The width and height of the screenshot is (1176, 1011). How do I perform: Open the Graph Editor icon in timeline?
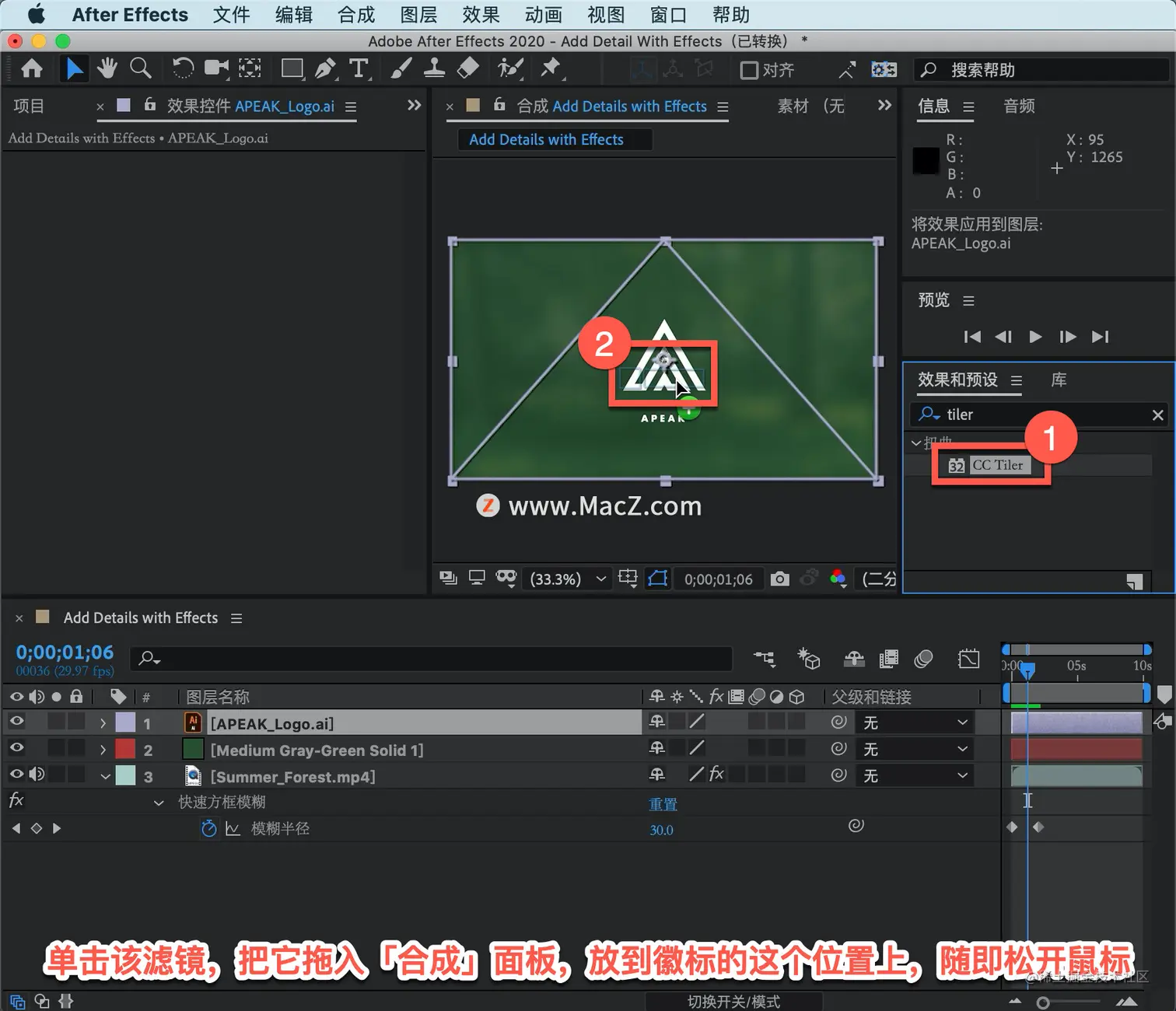tap(969, 659)
